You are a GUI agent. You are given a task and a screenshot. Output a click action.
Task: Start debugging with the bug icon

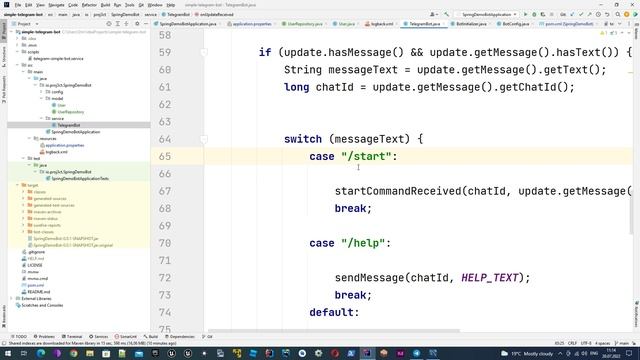tap(534, 14)
